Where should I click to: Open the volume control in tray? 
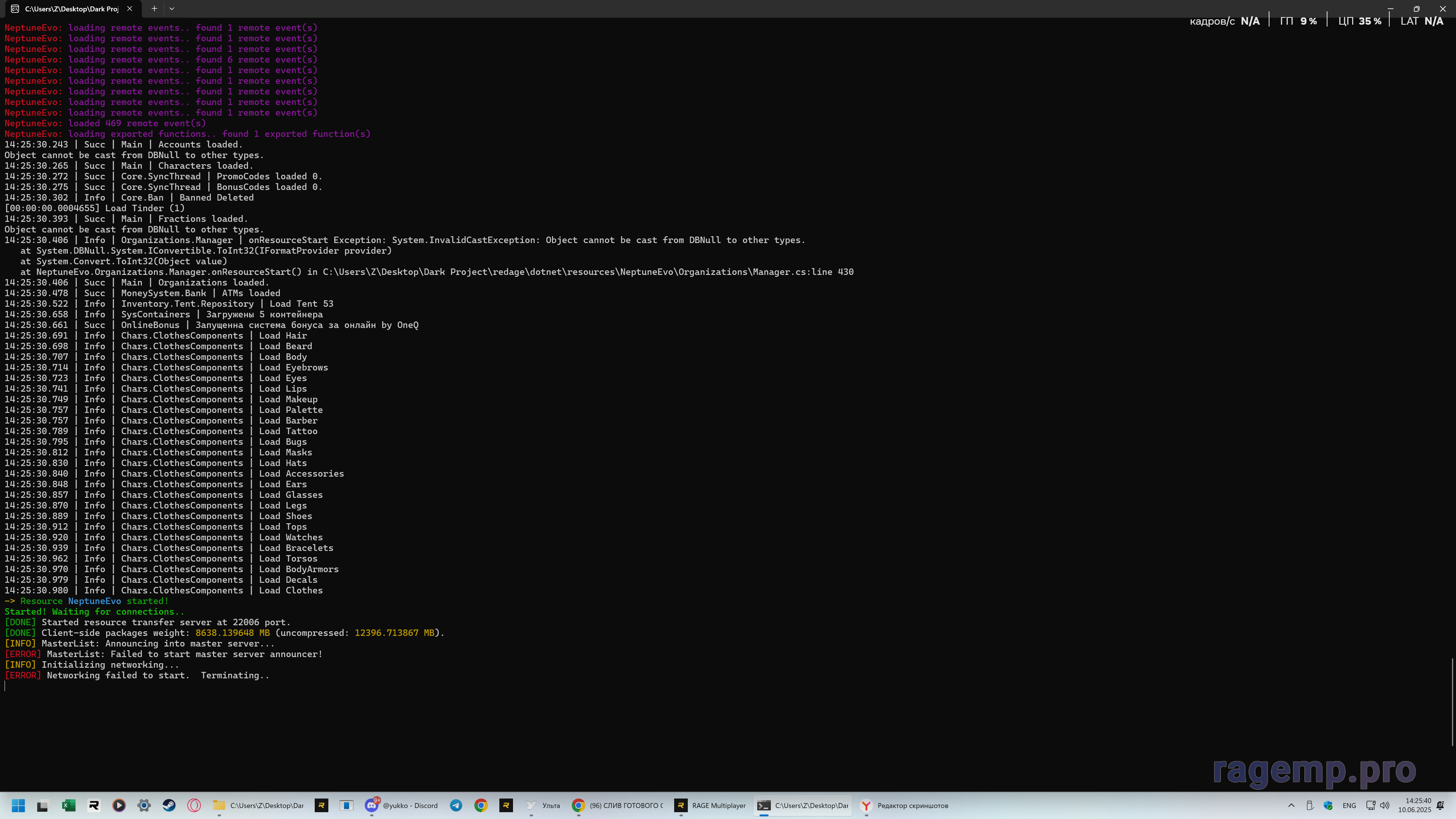click(1384, 805)
